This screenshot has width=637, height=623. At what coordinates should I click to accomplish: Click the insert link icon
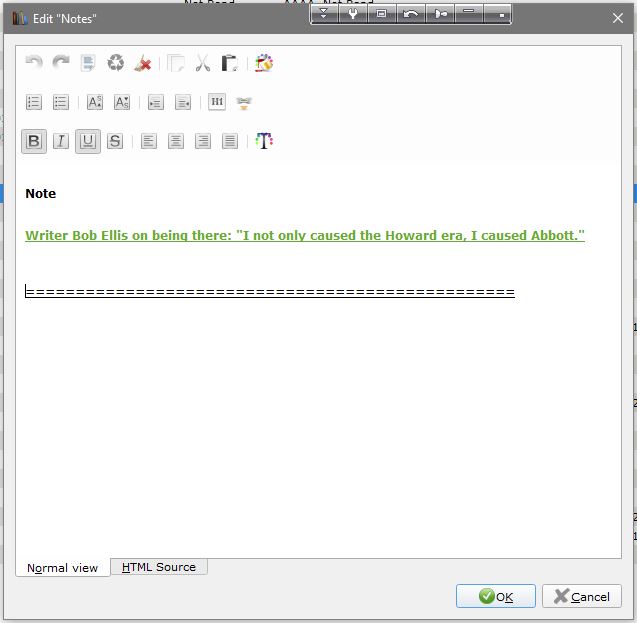click(244, 103)
